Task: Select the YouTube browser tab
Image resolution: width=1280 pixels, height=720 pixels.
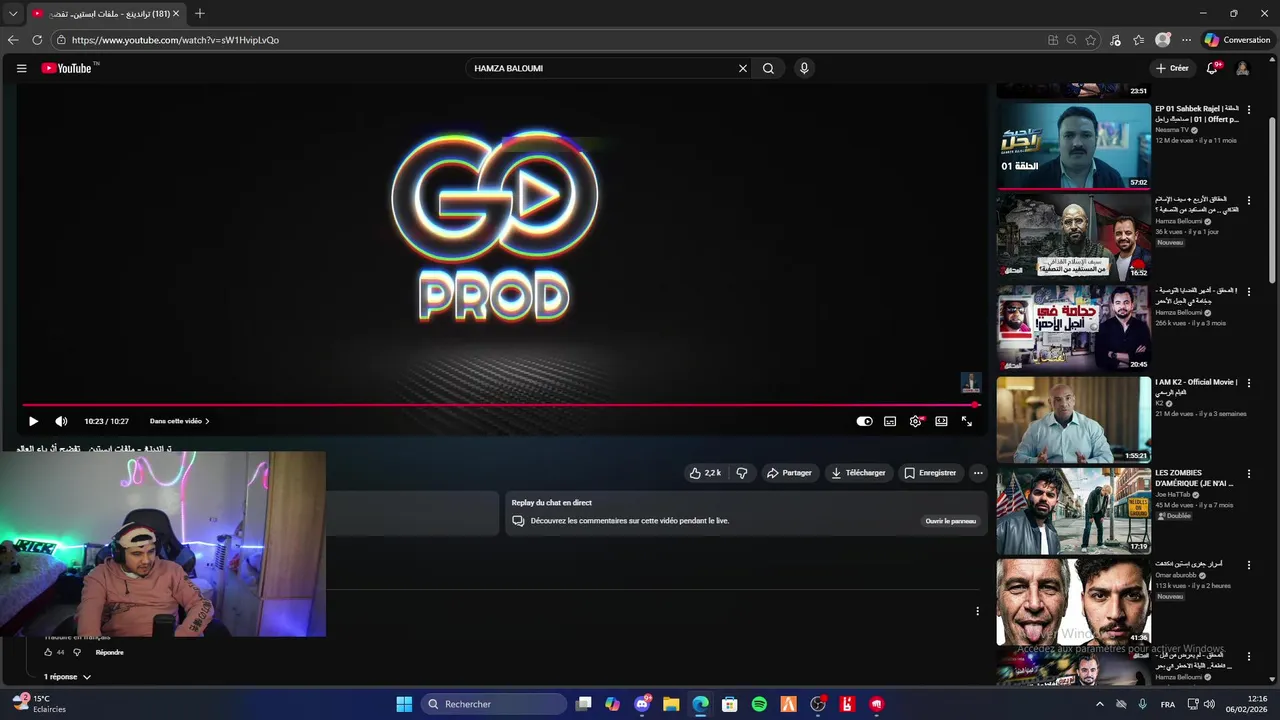Action: [x=106, y=13]
